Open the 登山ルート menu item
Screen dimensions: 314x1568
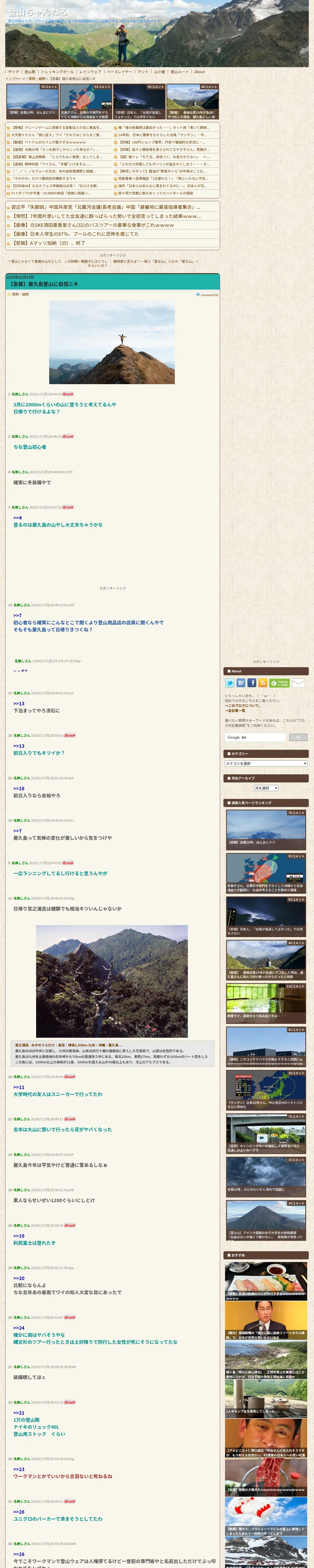coord(180,72)
